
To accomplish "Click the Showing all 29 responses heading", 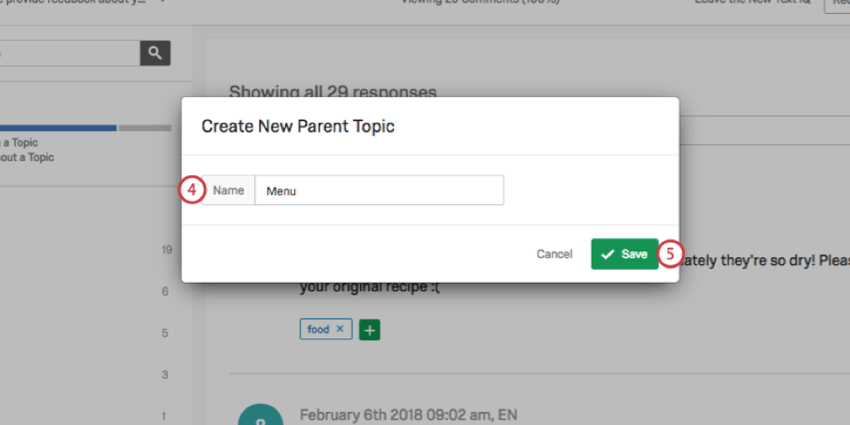I will coord(332,92).
